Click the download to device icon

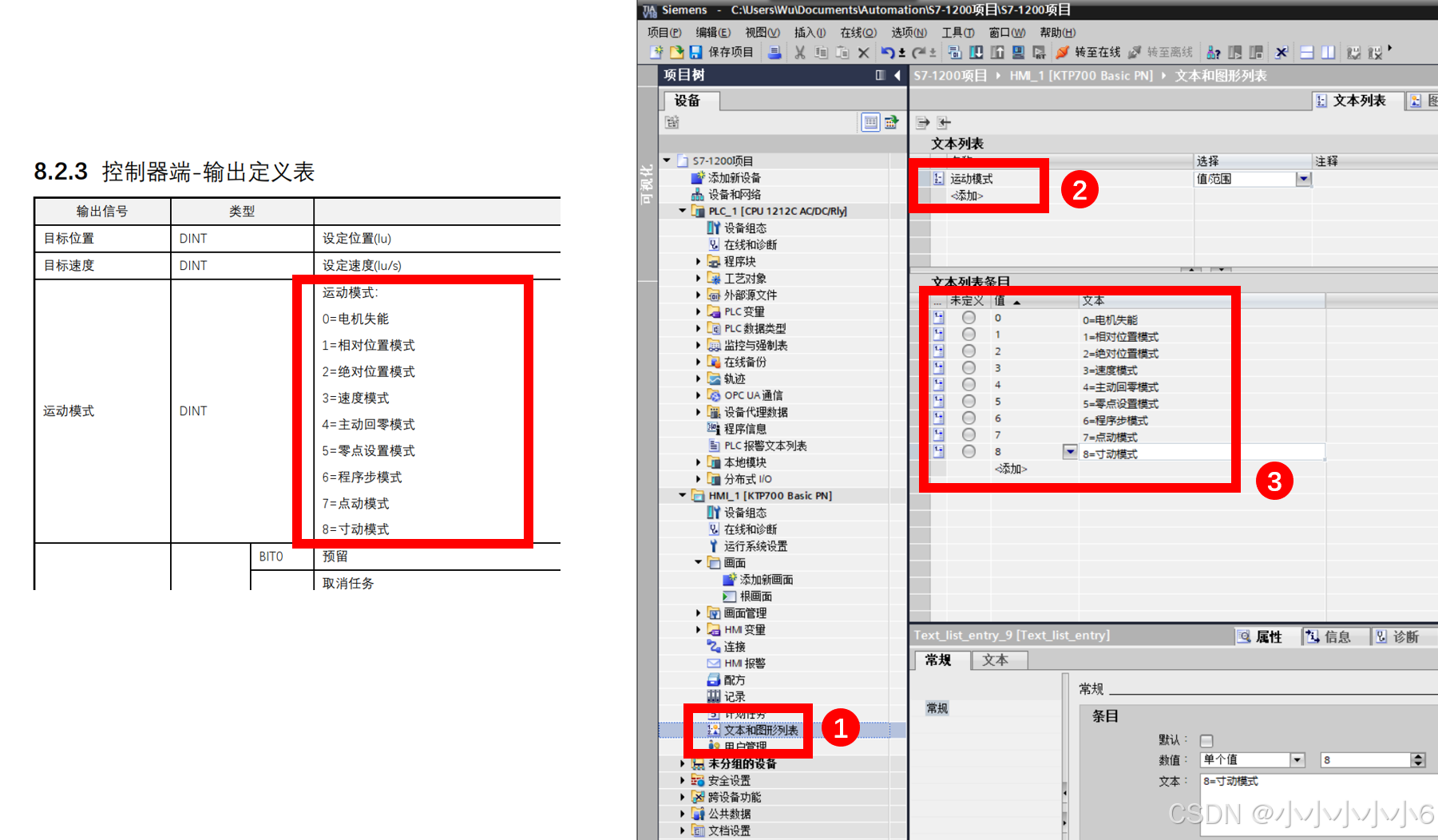tap(976, 53)
